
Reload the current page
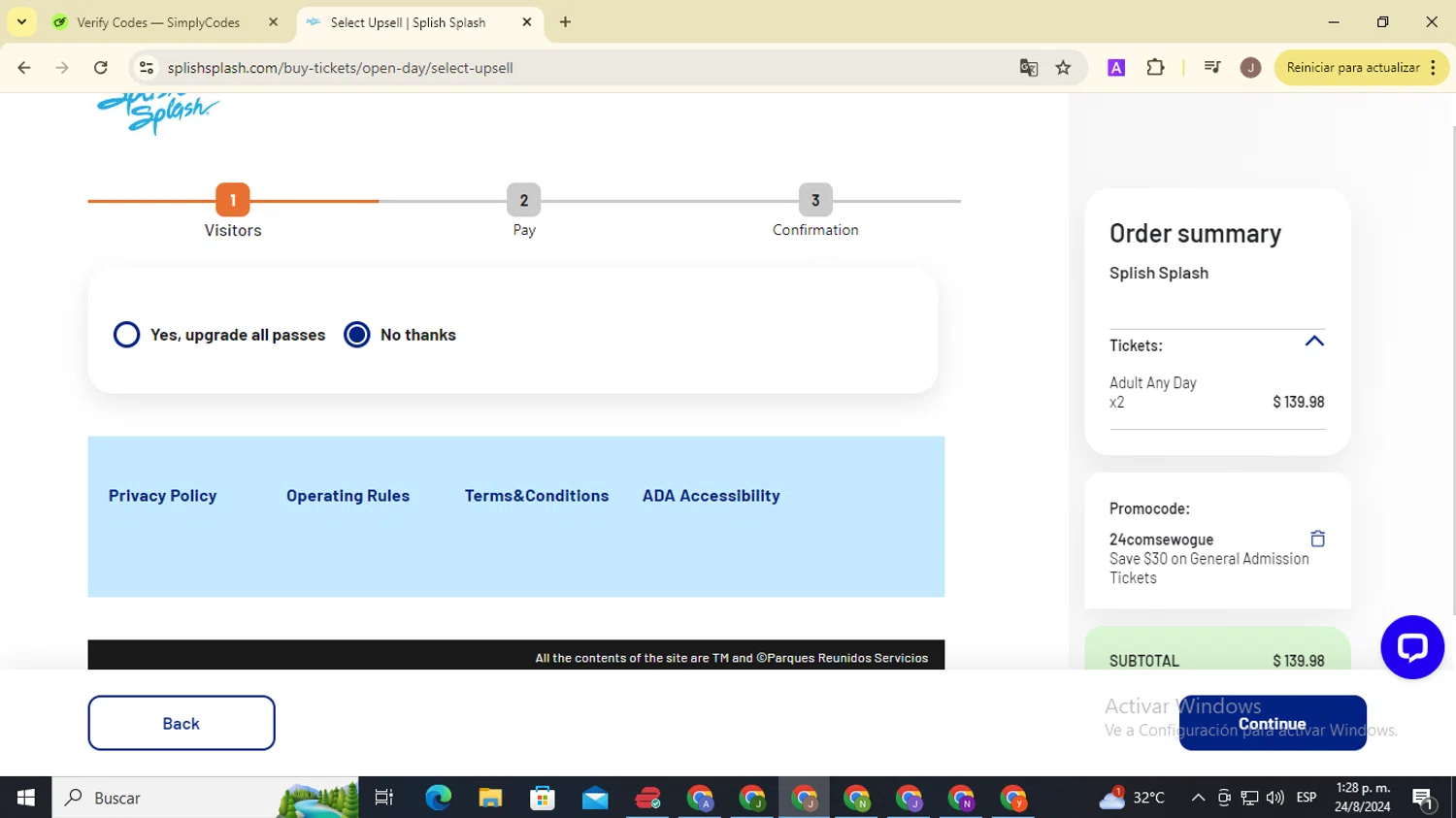point(101,68)
